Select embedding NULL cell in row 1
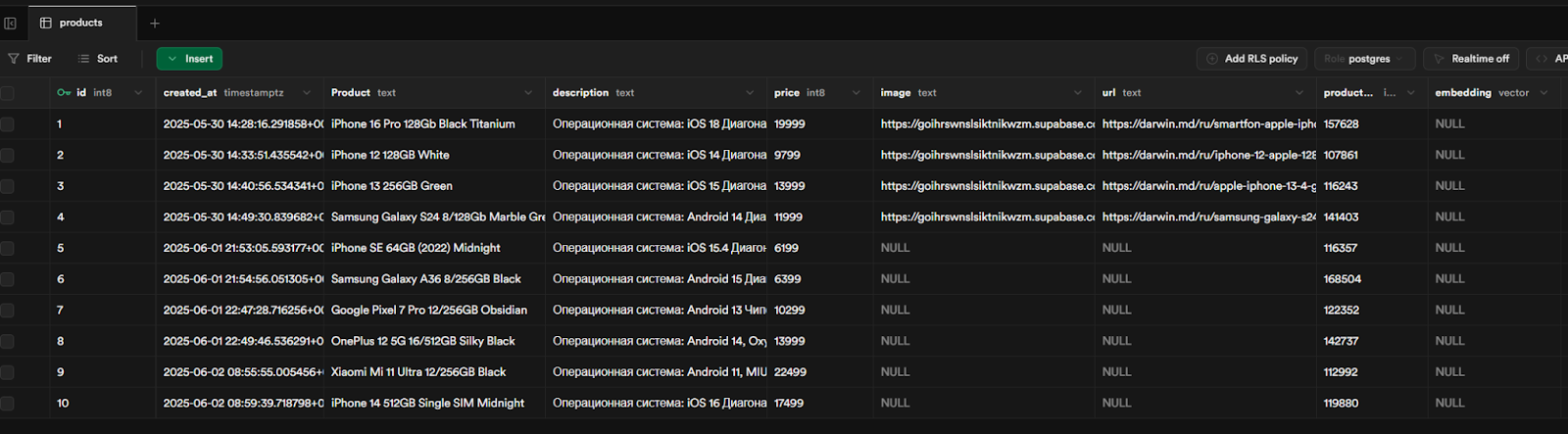This screenshot has height=434, width=1568. pyautogui.click(x=1494, y=124)
